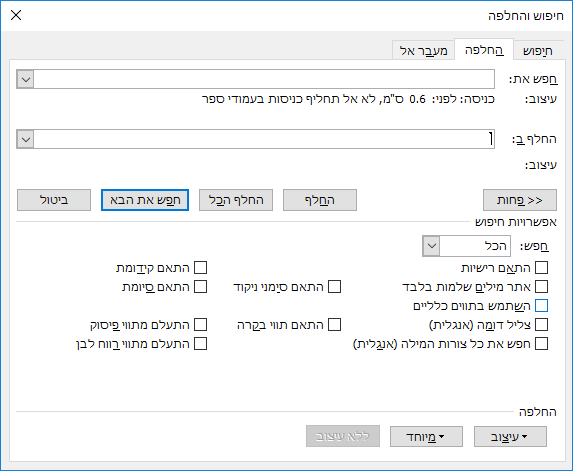Collapse options with the פחות button
This screenshot has height=471, width=573.
point(520,200)
